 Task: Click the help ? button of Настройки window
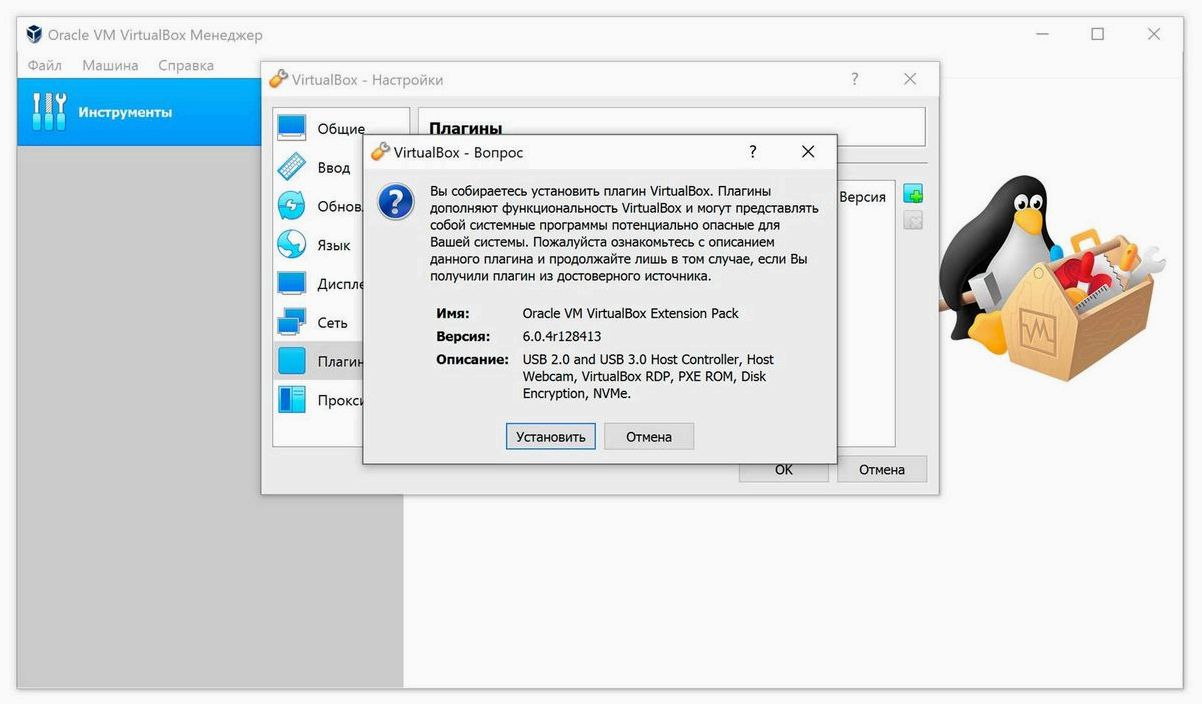(855, 79)
